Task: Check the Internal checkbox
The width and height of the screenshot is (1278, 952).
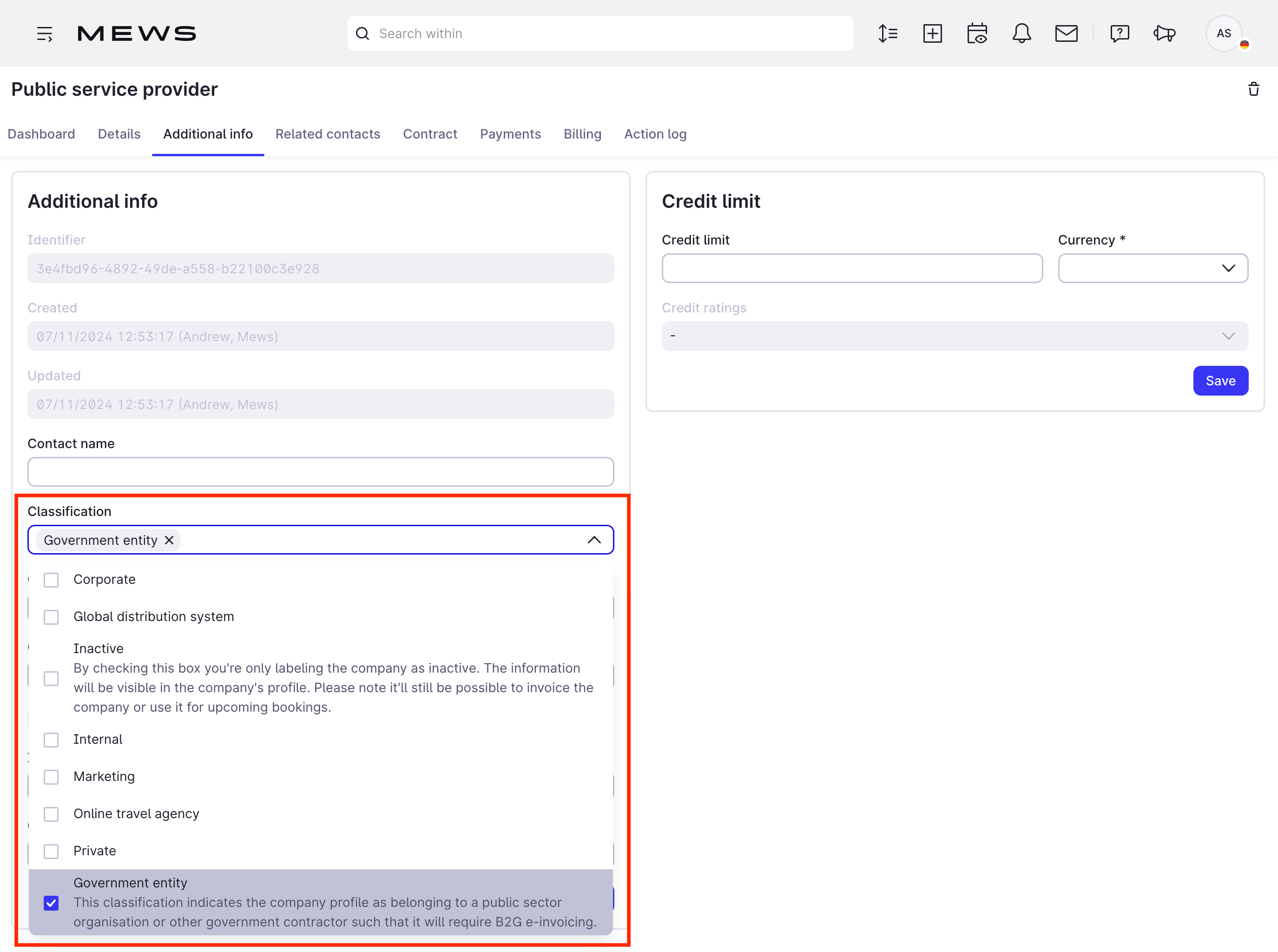Action: pos(51,740)
